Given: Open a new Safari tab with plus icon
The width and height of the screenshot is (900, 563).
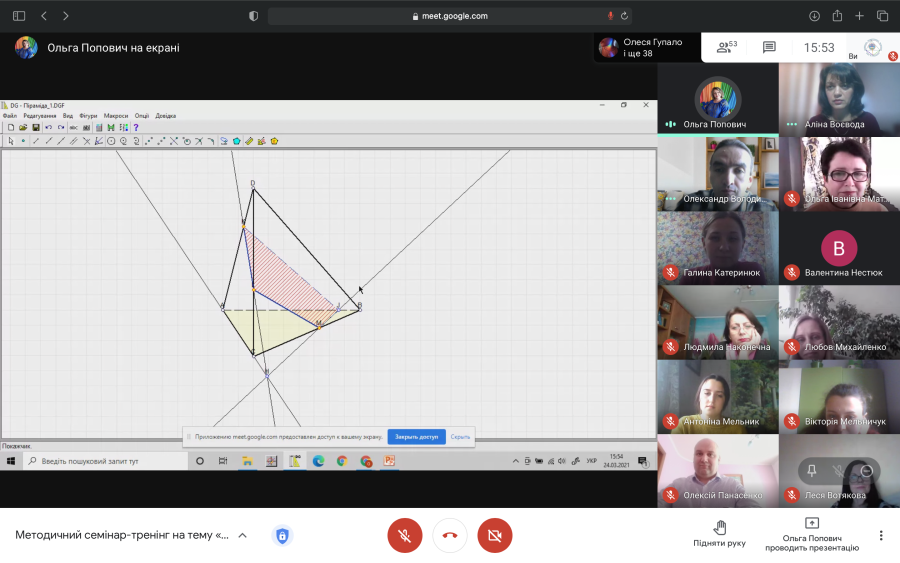Looking at the screenshot, I should pos(859,16).
